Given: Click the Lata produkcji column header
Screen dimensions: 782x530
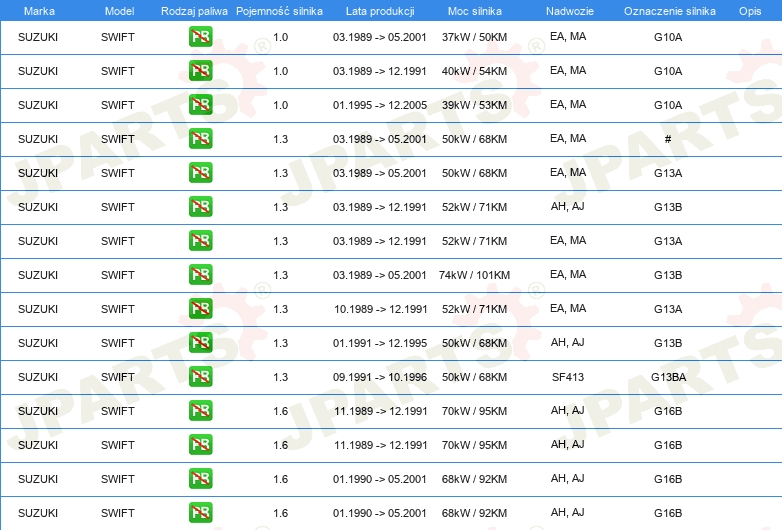Looking at the screenshot, I should [380, 11].
